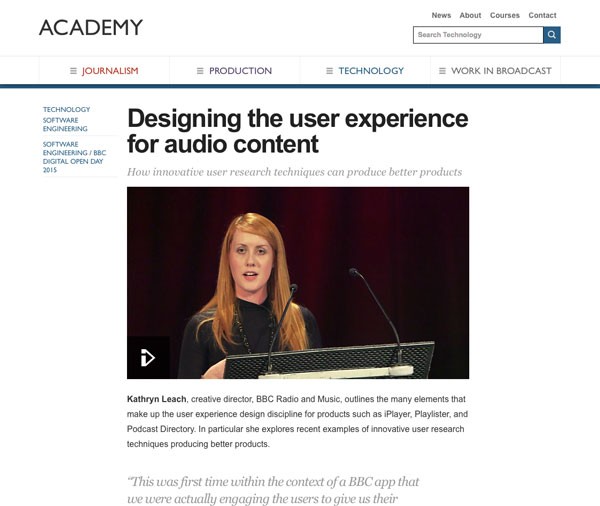Click the bold name 'Kathryn Leach'
The height and width of the screenshot is (506, 600).
[157, 399]
